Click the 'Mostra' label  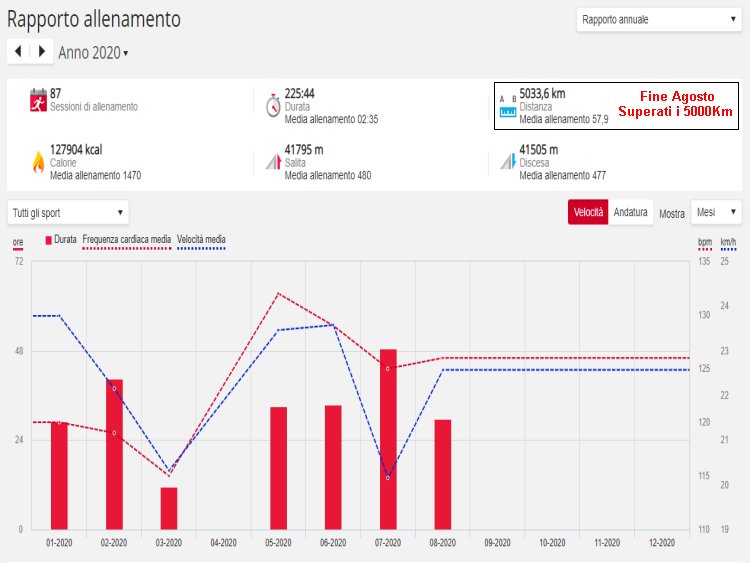click(x=672, y=214)
